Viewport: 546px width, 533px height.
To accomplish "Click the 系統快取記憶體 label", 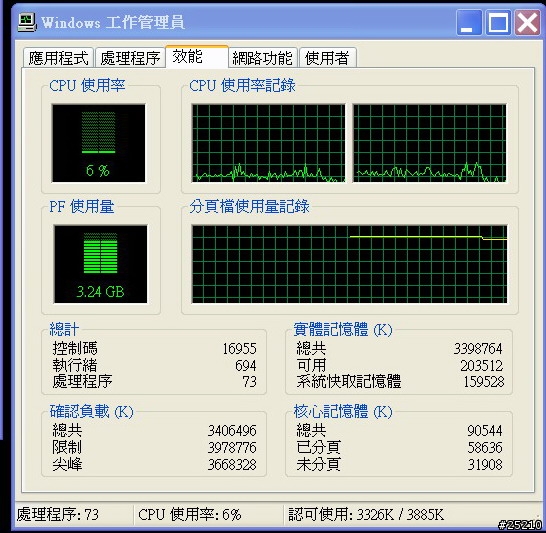I will (349, 382).
